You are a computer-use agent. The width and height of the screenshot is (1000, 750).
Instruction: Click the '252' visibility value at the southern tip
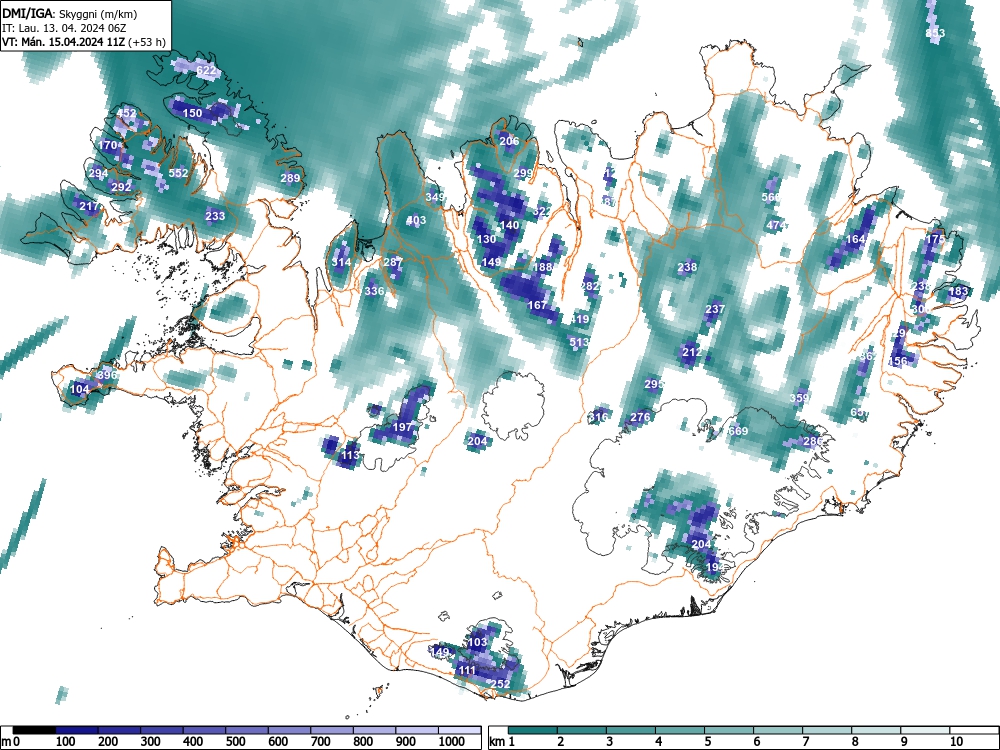(x=501, y=684)
